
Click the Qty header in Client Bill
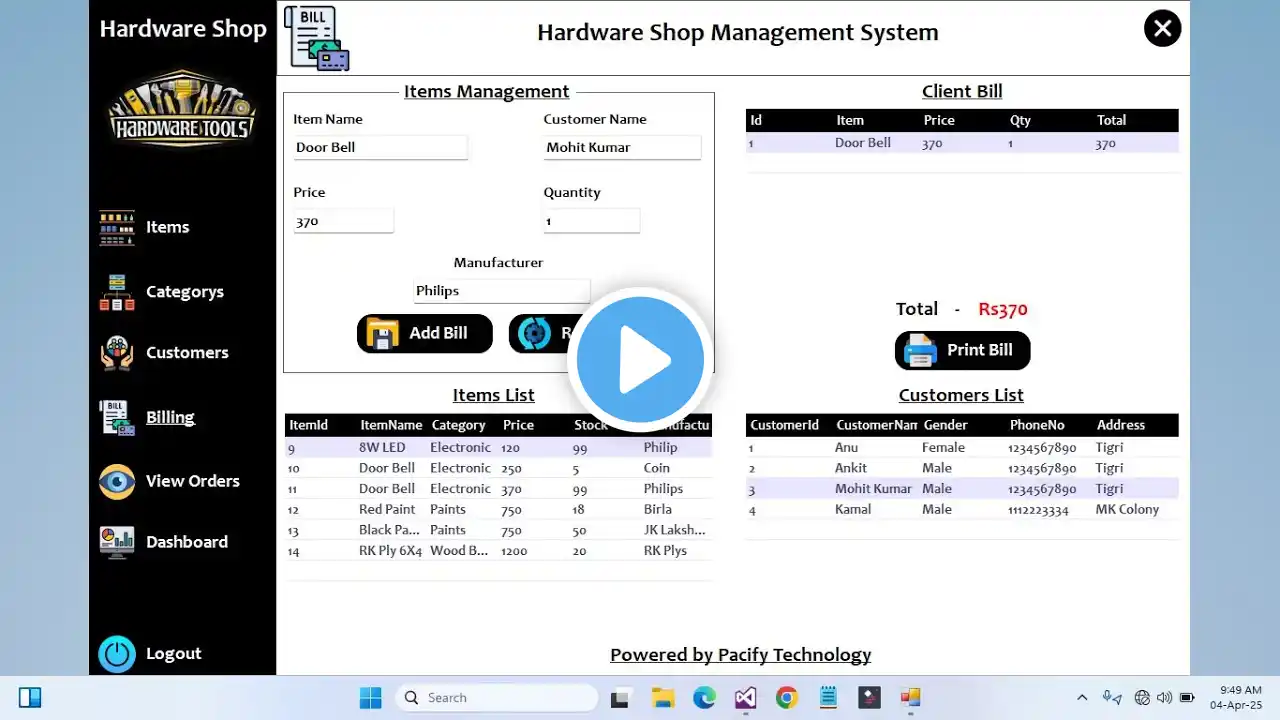point(1020,120)
